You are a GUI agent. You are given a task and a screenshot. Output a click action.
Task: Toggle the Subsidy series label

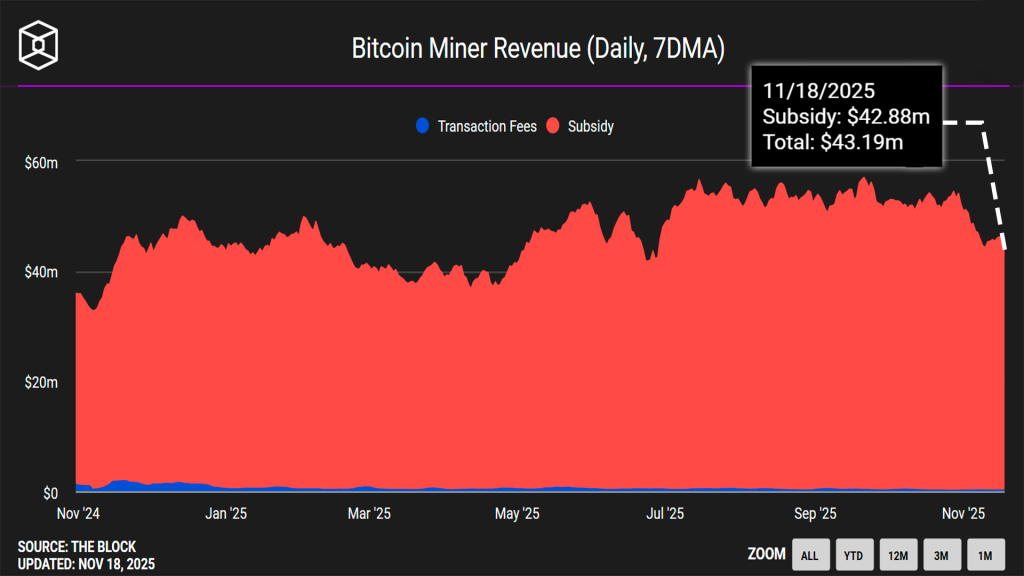coord(590,127)
